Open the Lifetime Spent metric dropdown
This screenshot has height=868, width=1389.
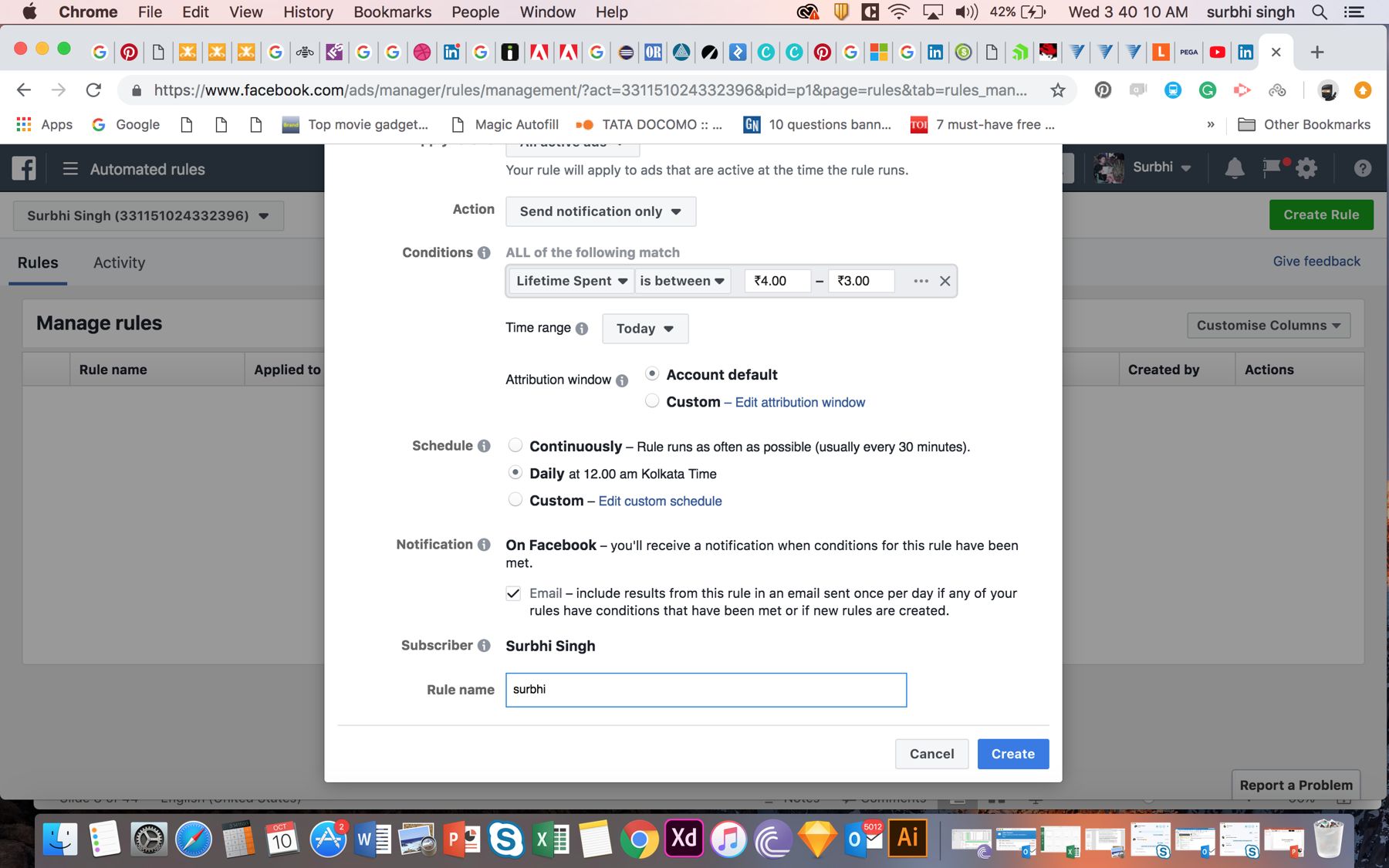(571, 281)
